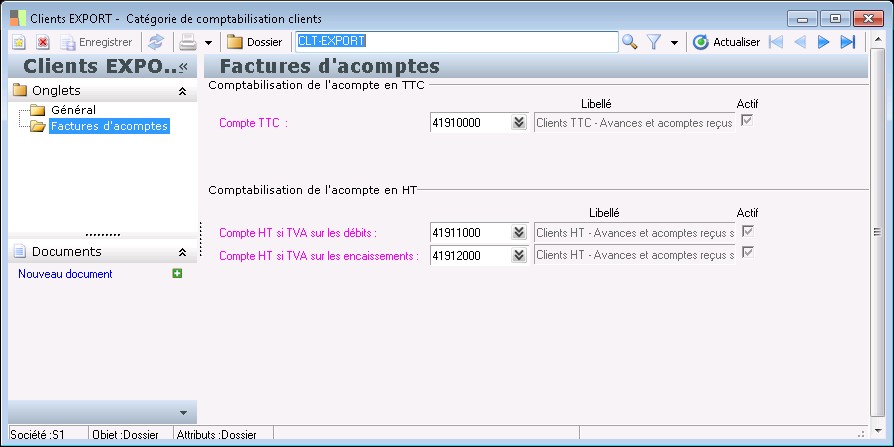Click the red delete record icon

[x=43, y=42]
